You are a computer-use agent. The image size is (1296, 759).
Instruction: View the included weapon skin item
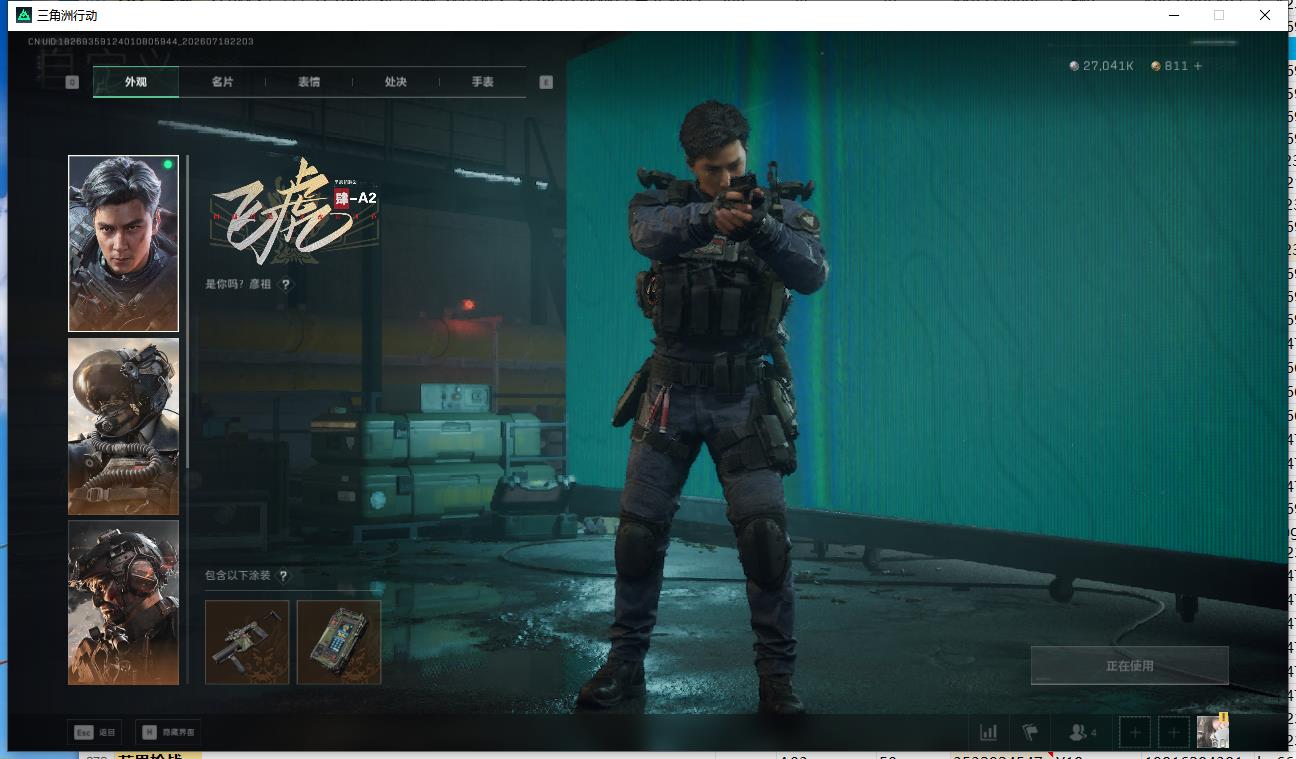(247, 642)
